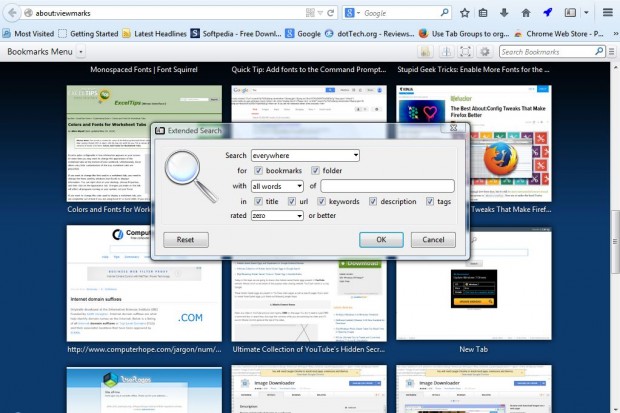The image size is (620, 413).
Task: Untick the tags checkbox
Action: click(430, 201)
